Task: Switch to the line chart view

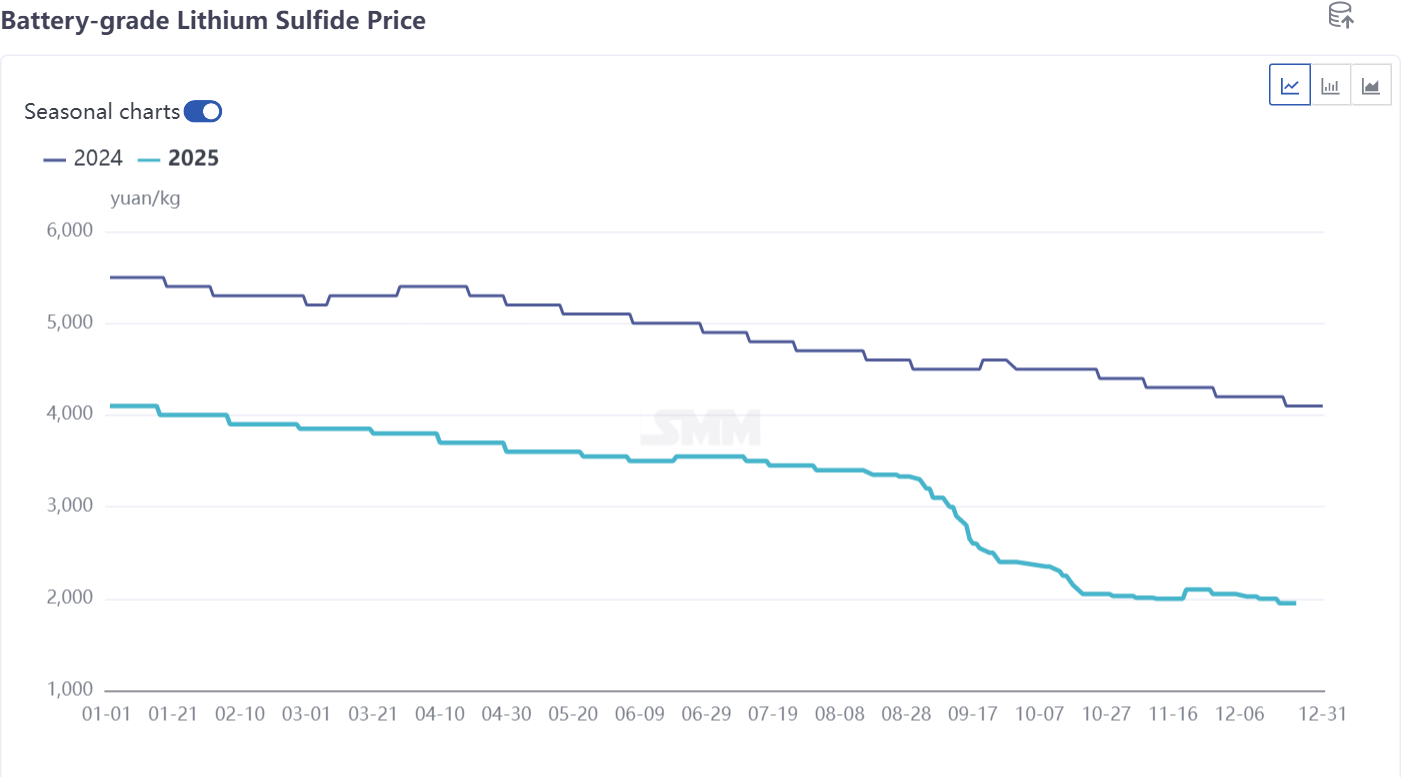Action: pyautogui.click(x=1290, y=85)
